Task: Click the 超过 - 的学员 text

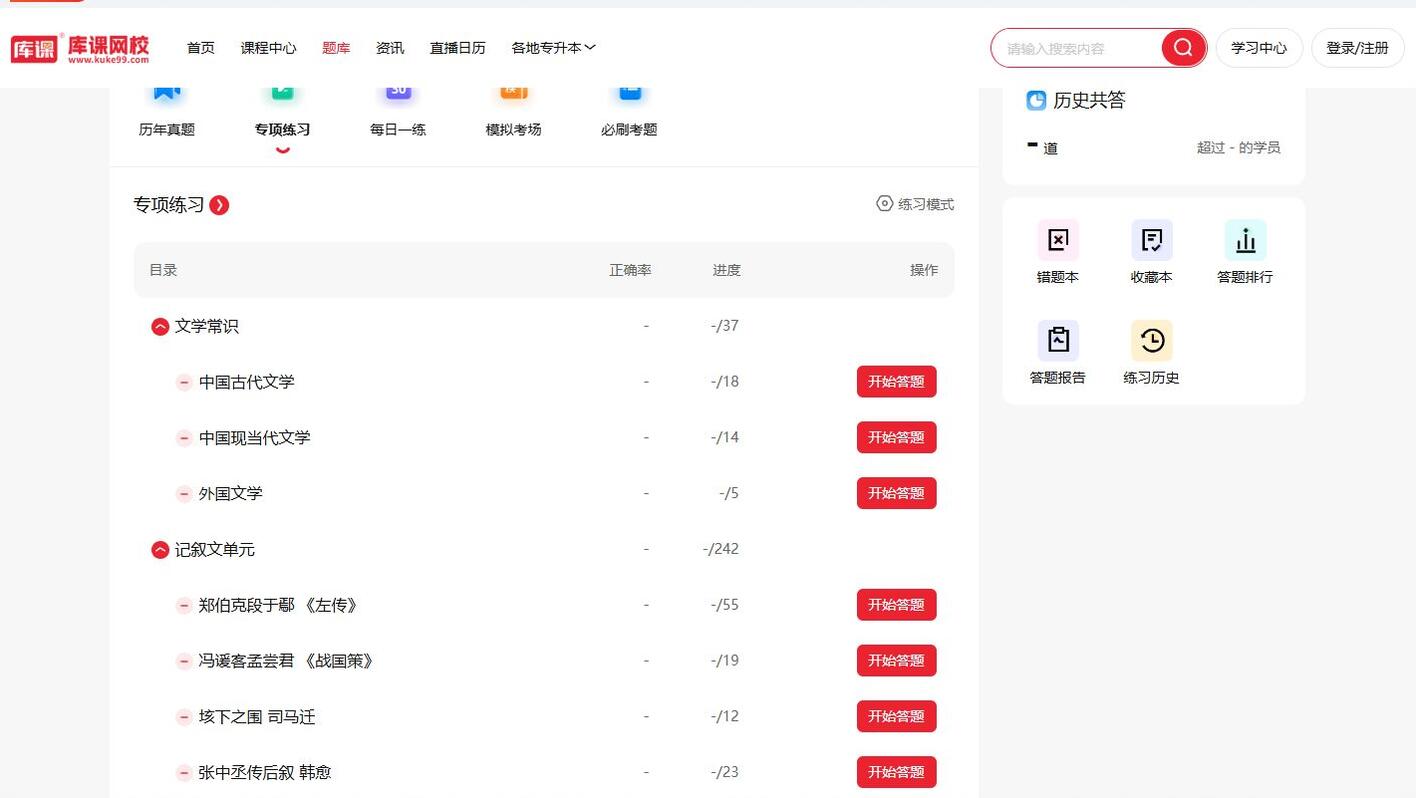Action: tap(1238, 148)
